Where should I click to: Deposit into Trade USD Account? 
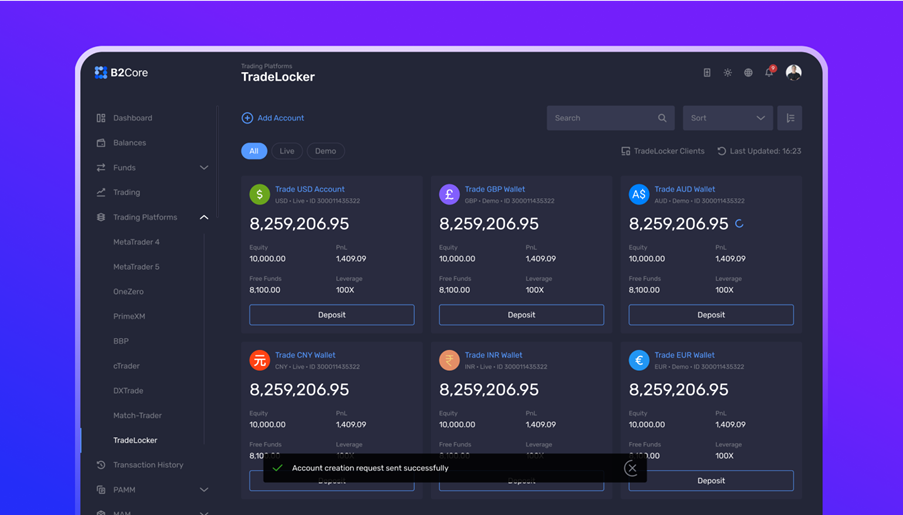point(332,315)
